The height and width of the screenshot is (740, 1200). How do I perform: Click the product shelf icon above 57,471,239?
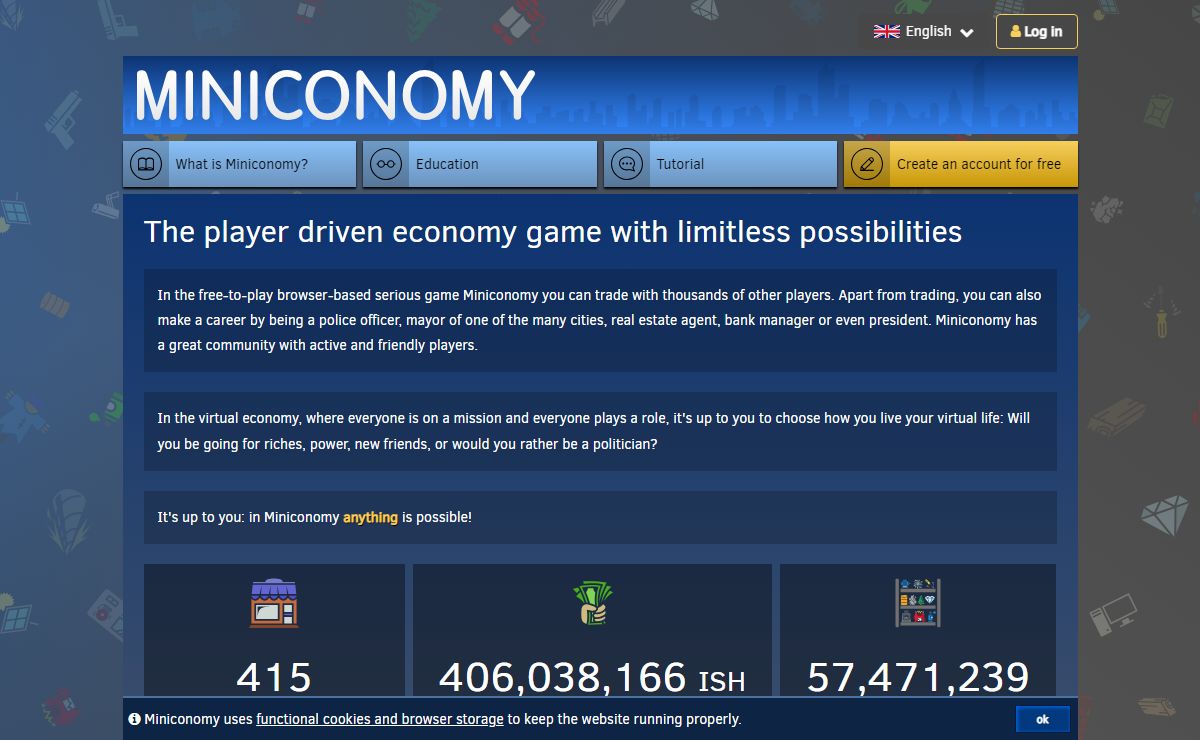coord(917,602)
